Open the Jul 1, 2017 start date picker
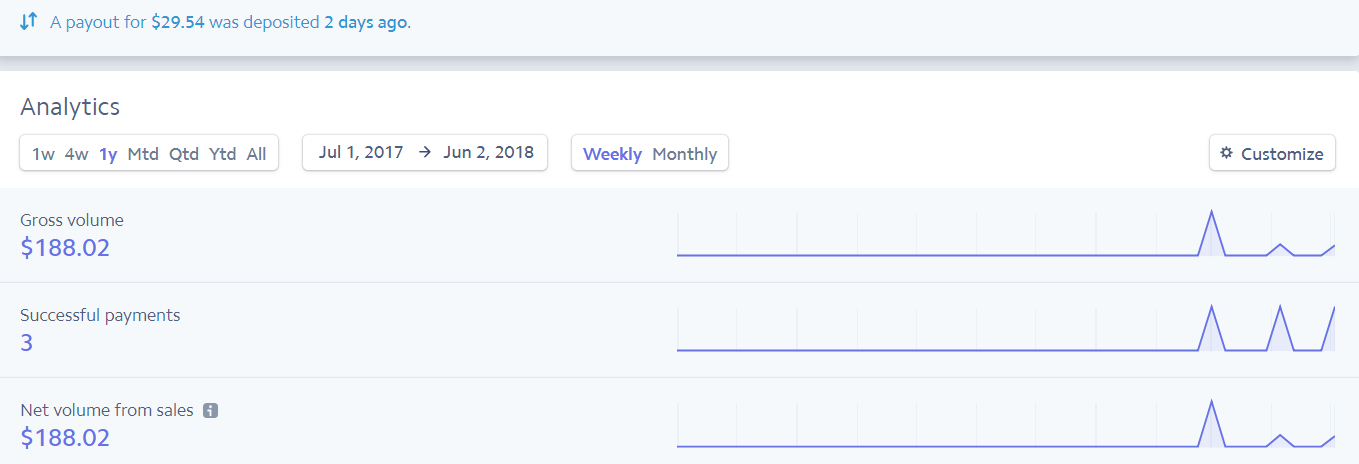 point(361,153)
